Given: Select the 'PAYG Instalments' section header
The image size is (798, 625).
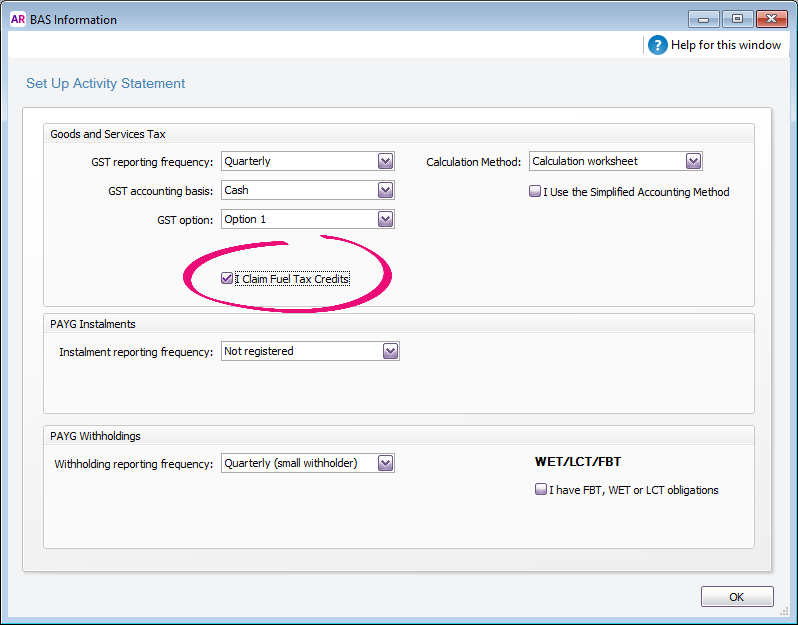Looking at the screenshot, I should [93, 324].
